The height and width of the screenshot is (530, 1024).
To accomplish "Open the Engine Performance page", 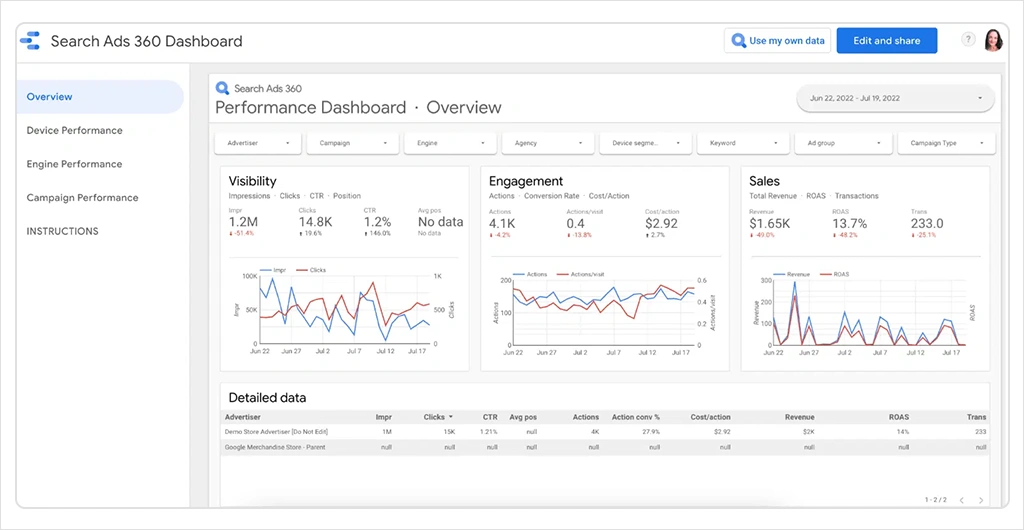I will pos(74,164).
